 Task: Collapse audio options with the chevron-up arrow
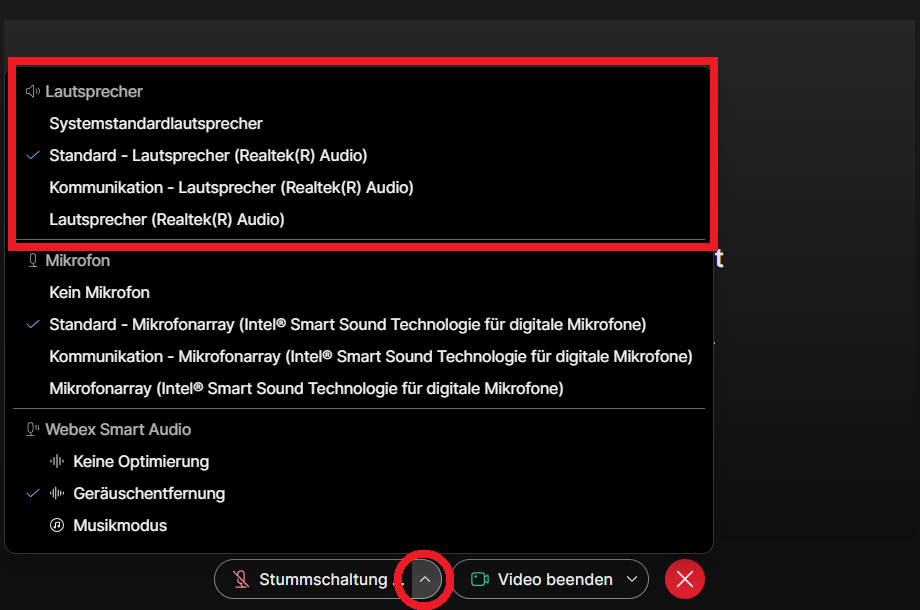click(425, 579)
